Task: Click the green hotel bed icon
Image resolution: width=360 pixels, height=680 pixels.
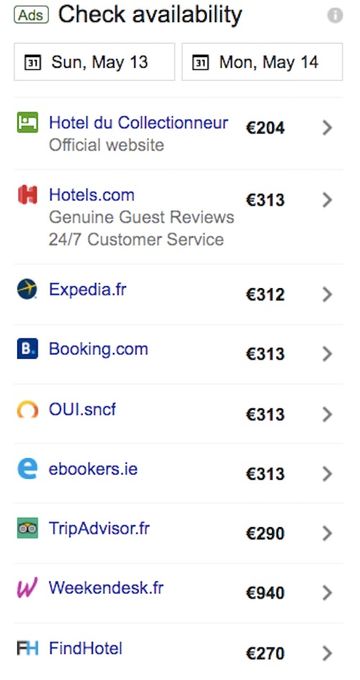Action: (x=27, y=122)
